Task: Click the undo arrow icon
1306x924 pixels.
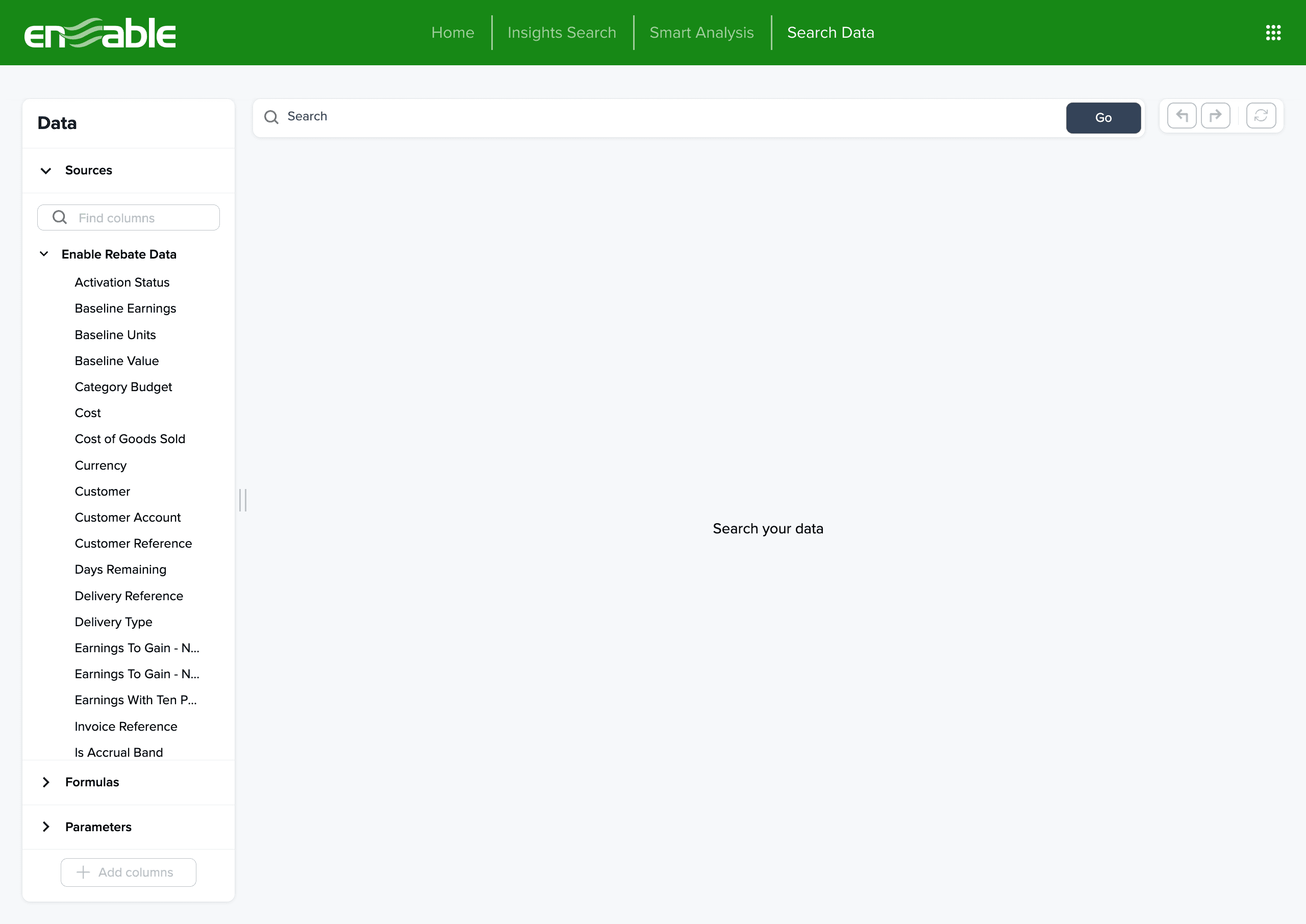Action: point(1182,116)
